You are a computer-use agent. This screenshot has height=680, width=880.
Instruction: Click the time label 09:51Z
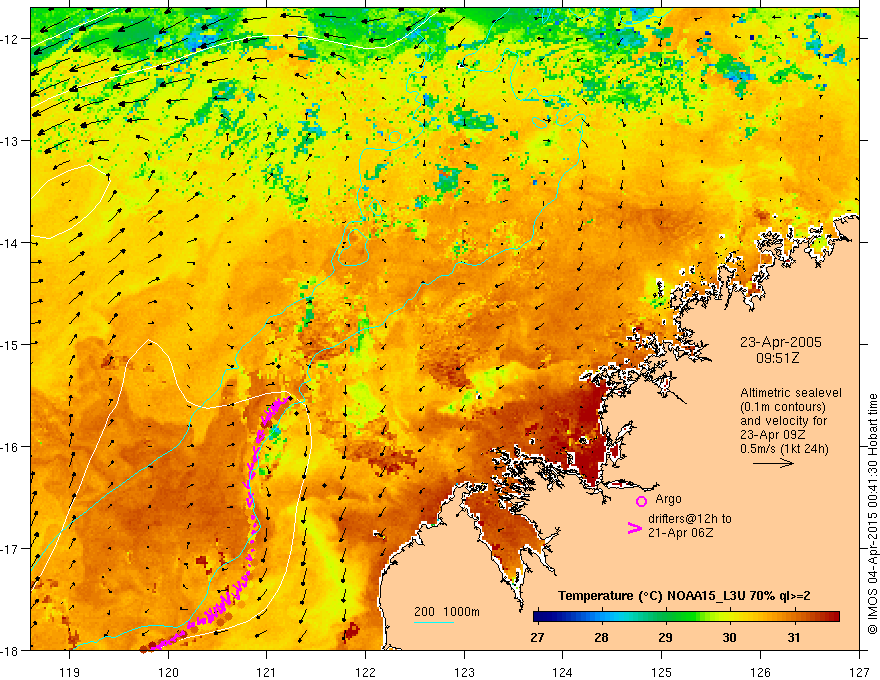pos(777,358)
